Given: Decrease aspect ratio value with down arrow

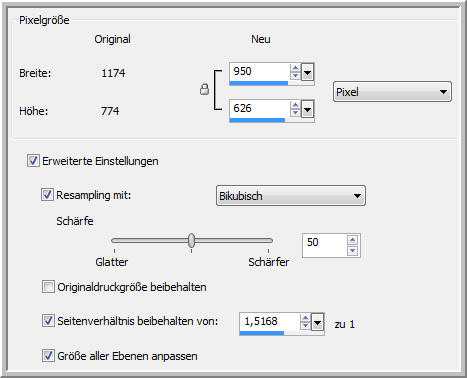Looking at the screenshot, I should pyautogui.click(x=305, y=325).
